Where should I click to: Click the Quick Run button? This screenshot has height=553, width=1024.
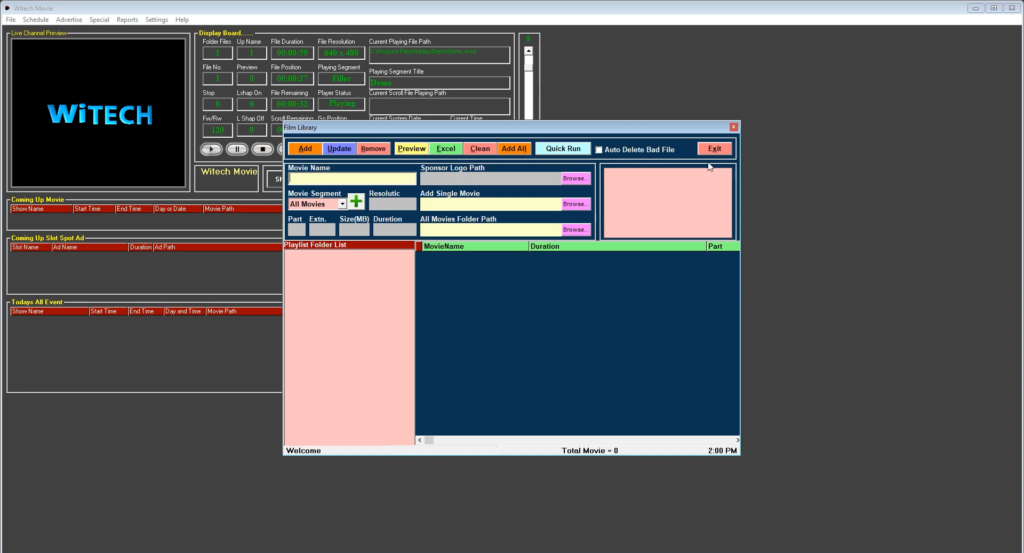563,149
